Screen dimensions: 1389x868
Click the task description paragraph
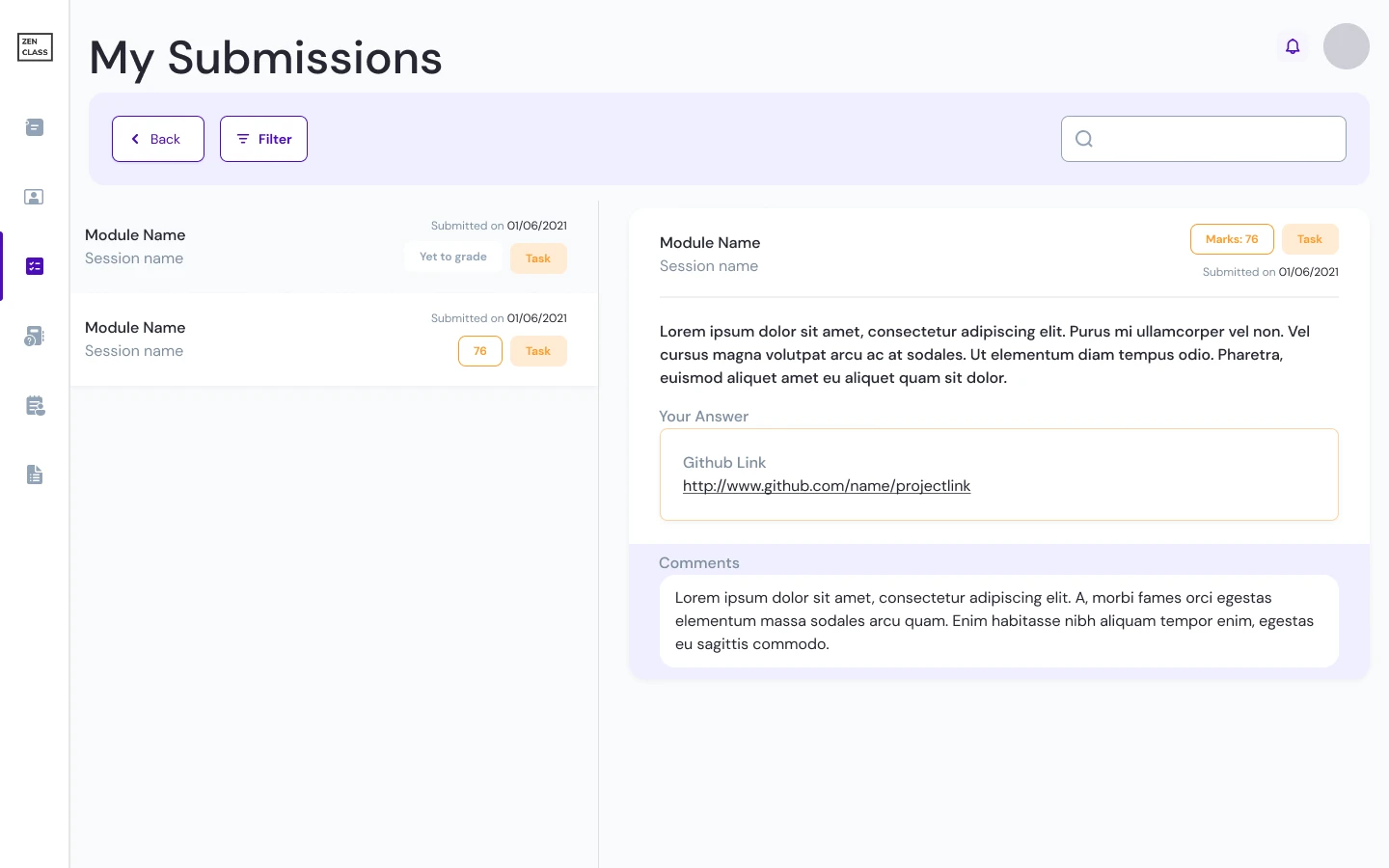985,355
